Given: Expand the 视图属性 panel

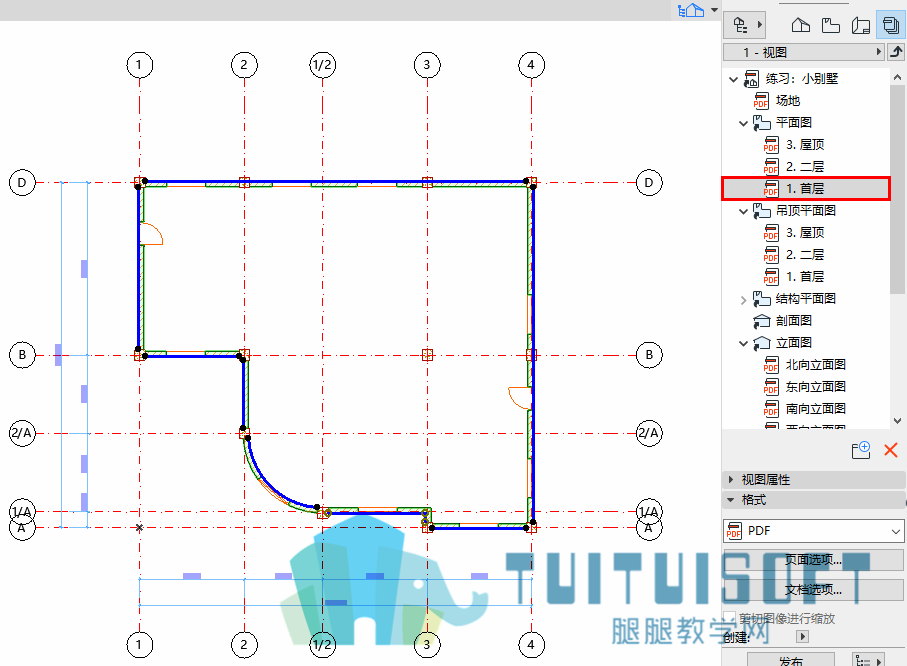Looking at the screenshot, I should [731, 480].
